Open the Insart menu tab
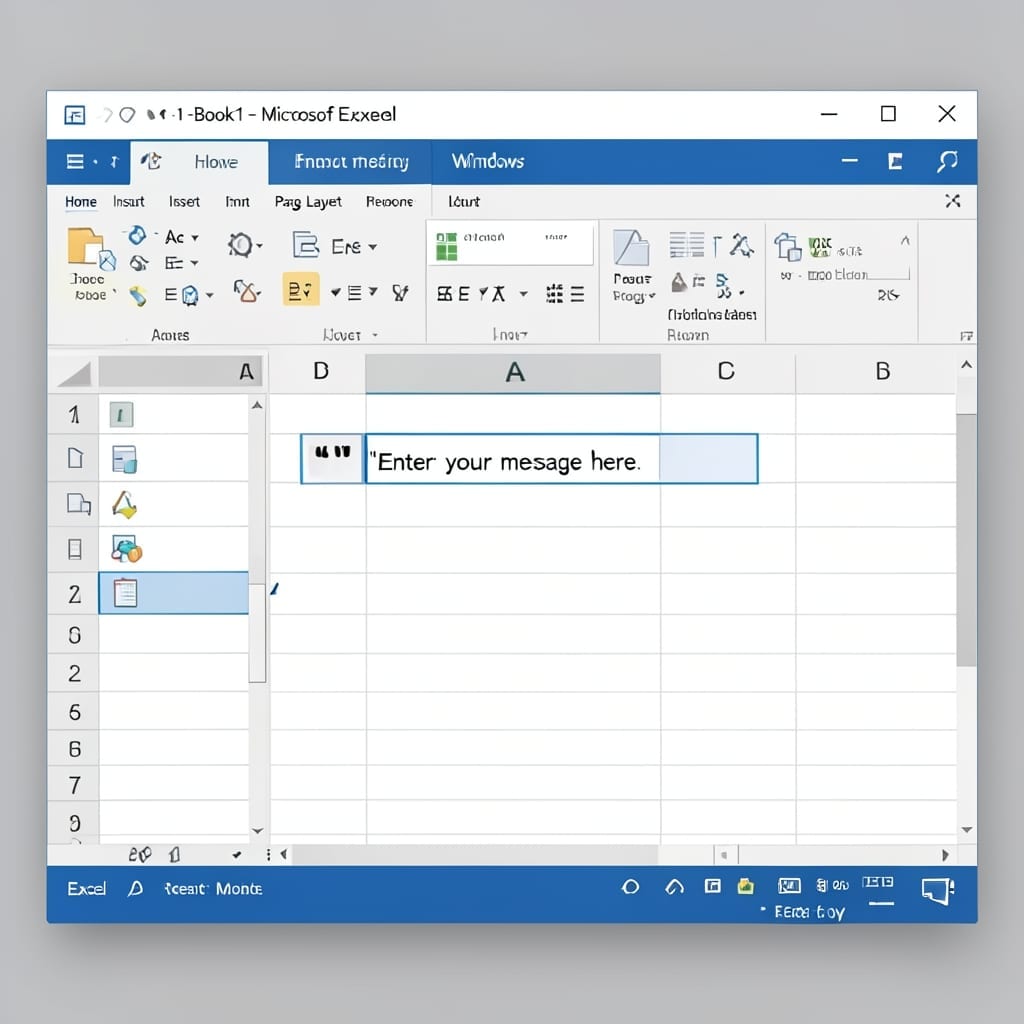Viewport: 1024px width, 1024px height. click(x=129, y=202)
